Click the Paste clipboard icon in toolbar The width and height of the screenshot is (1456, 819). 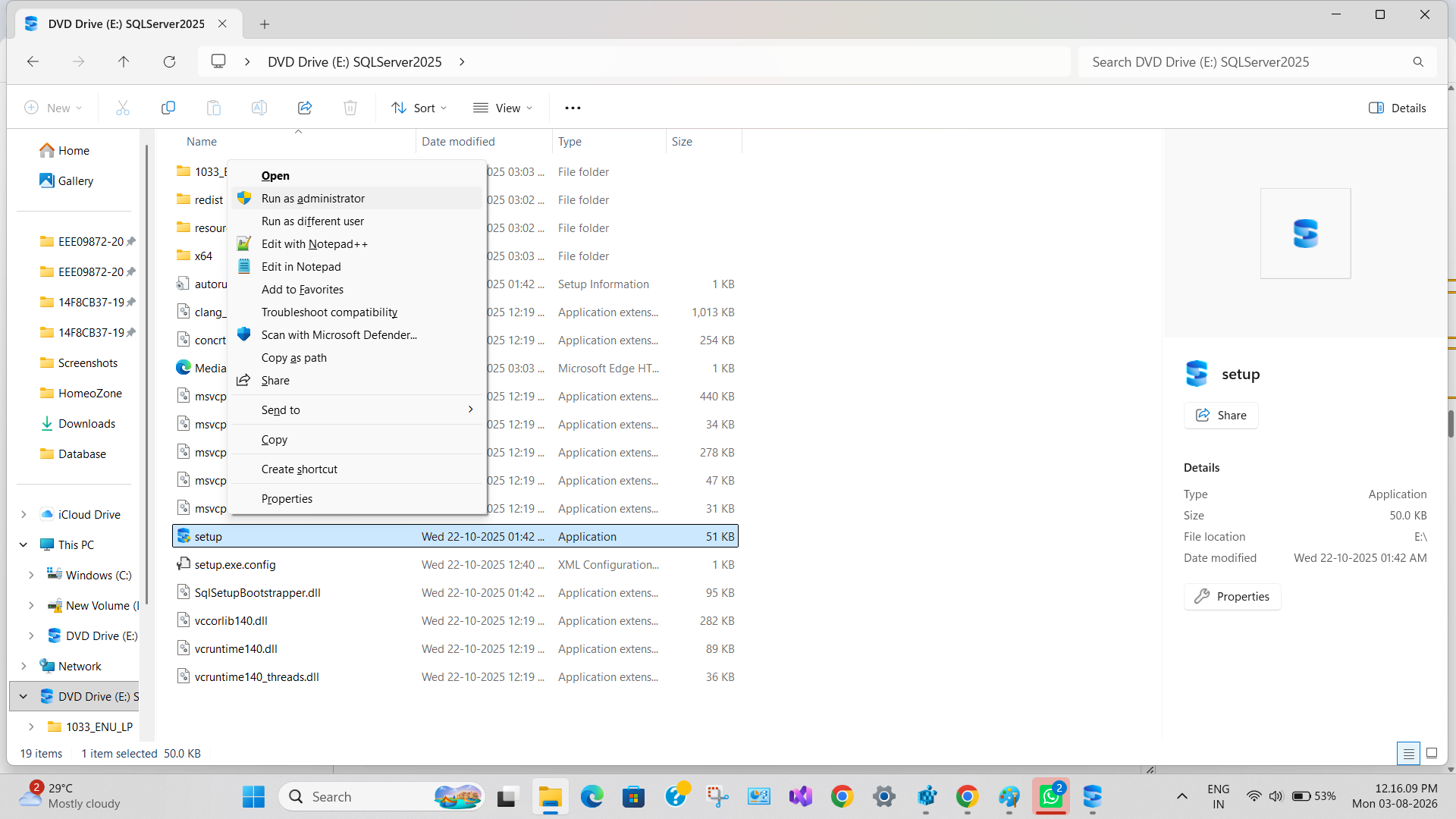tap(214, 108)
